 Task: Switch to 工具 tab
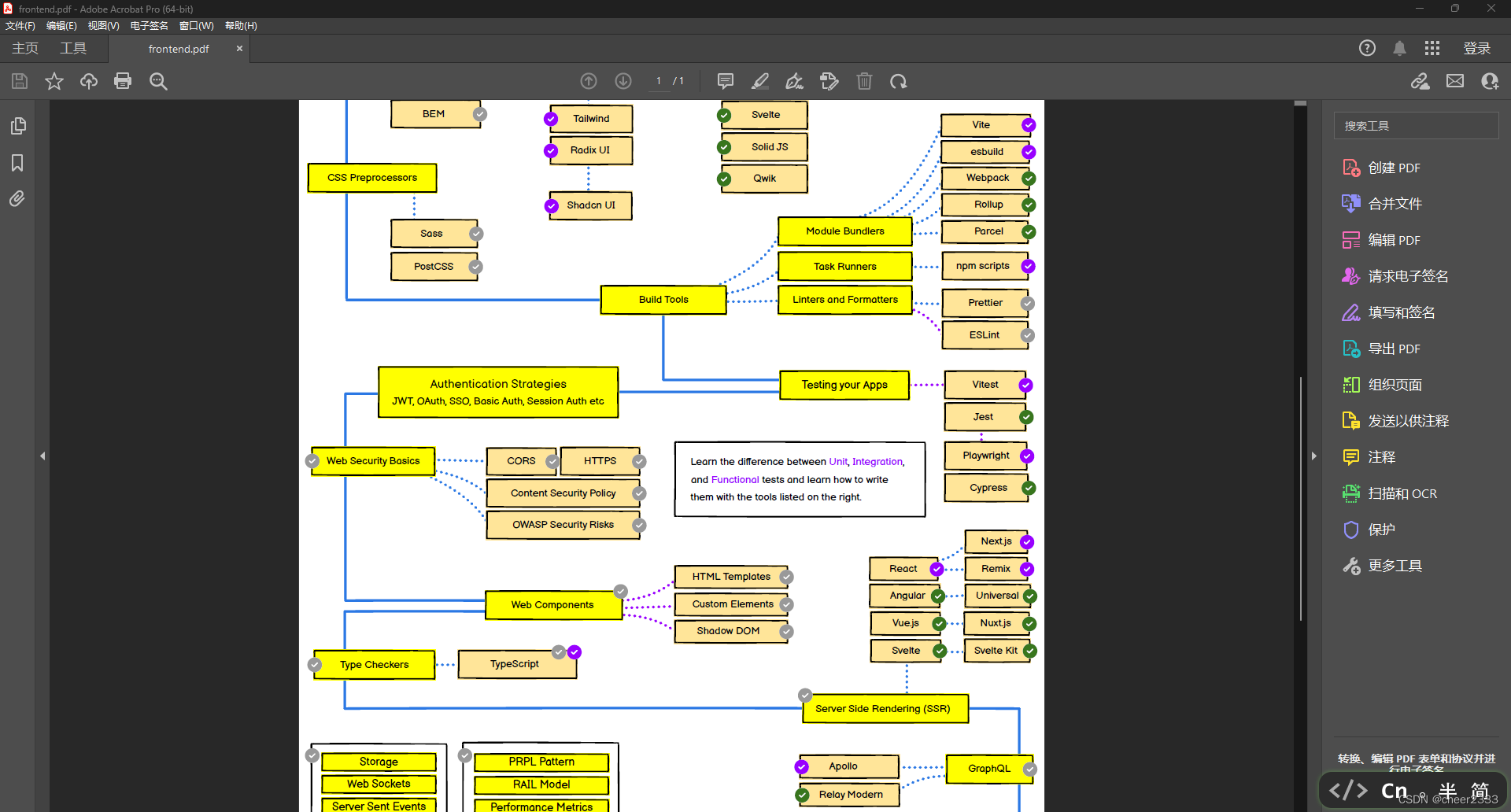coord(73,48)
